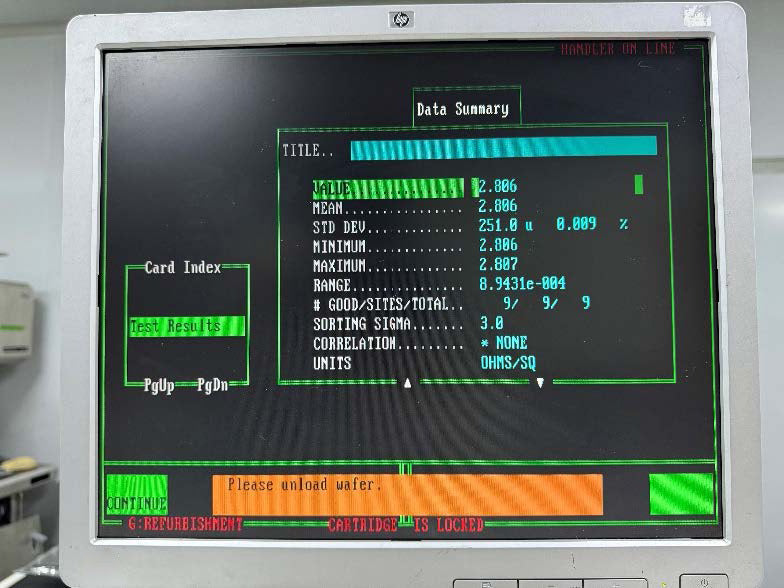Click the down arrow below data summary
Viewport: 784px width, 588px height.
(540, 383)
